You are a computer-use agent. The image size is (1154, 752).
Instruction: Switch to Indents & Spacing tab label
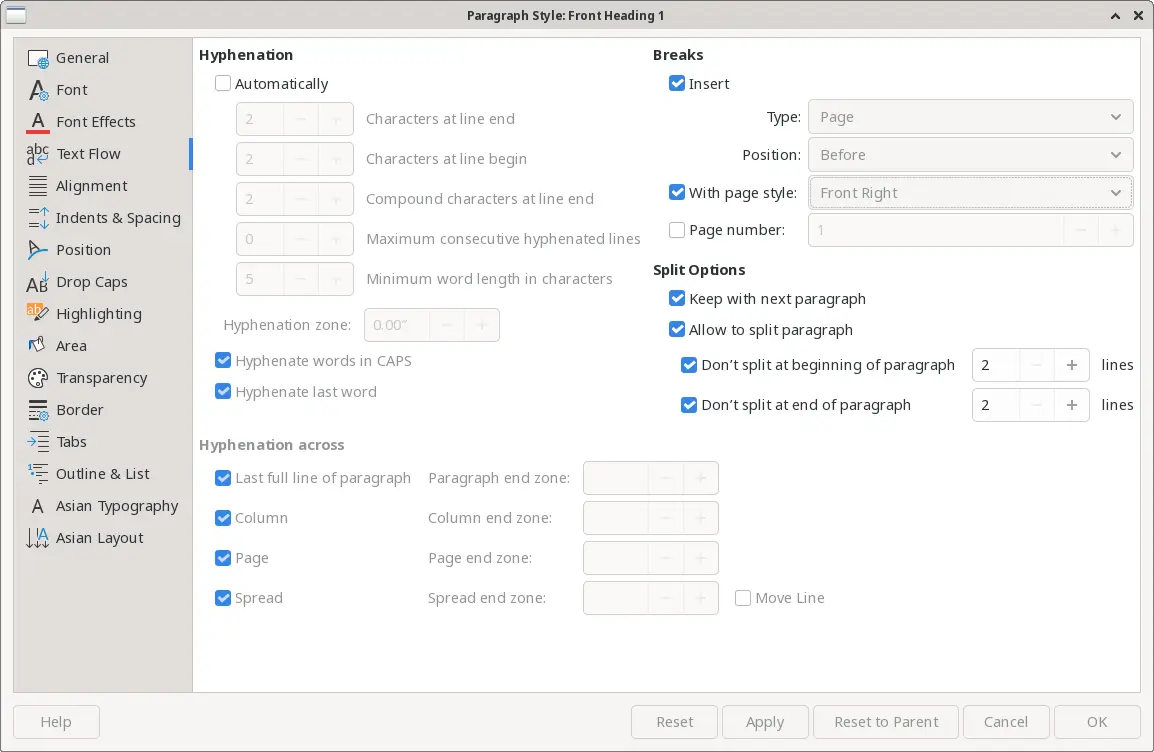(118, 218)
